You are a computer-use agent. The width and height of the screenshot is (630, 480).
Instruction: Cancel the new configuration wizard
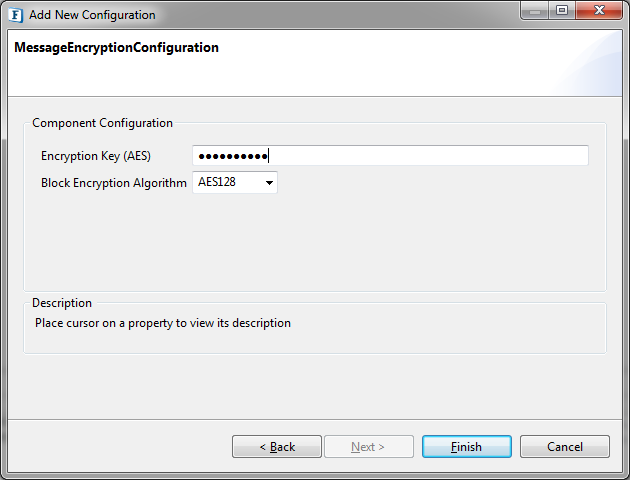tap(564, 447)
